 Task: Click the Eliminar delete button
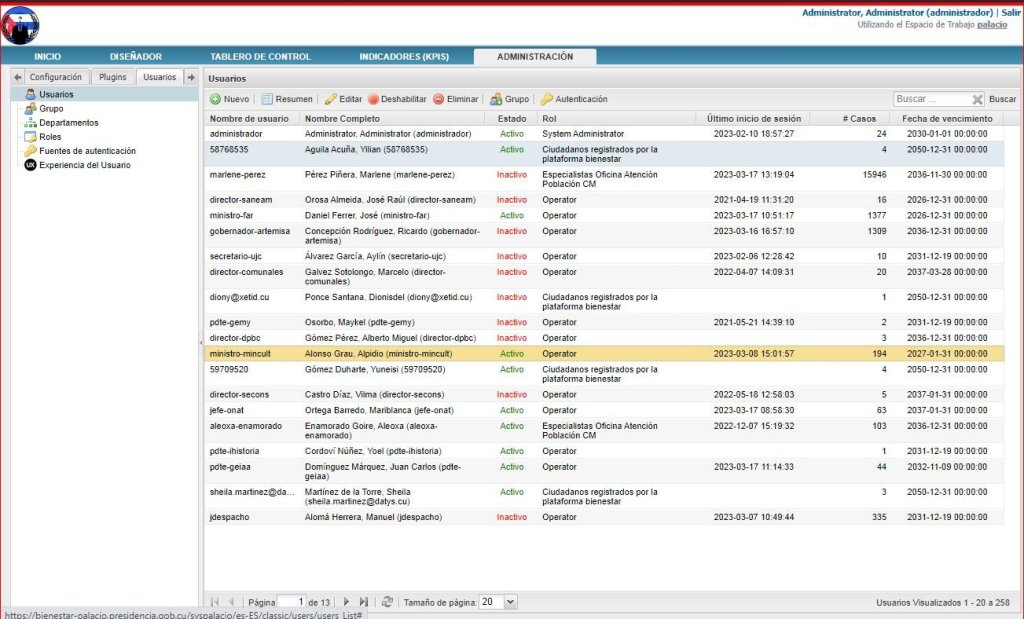coord(456,99)
